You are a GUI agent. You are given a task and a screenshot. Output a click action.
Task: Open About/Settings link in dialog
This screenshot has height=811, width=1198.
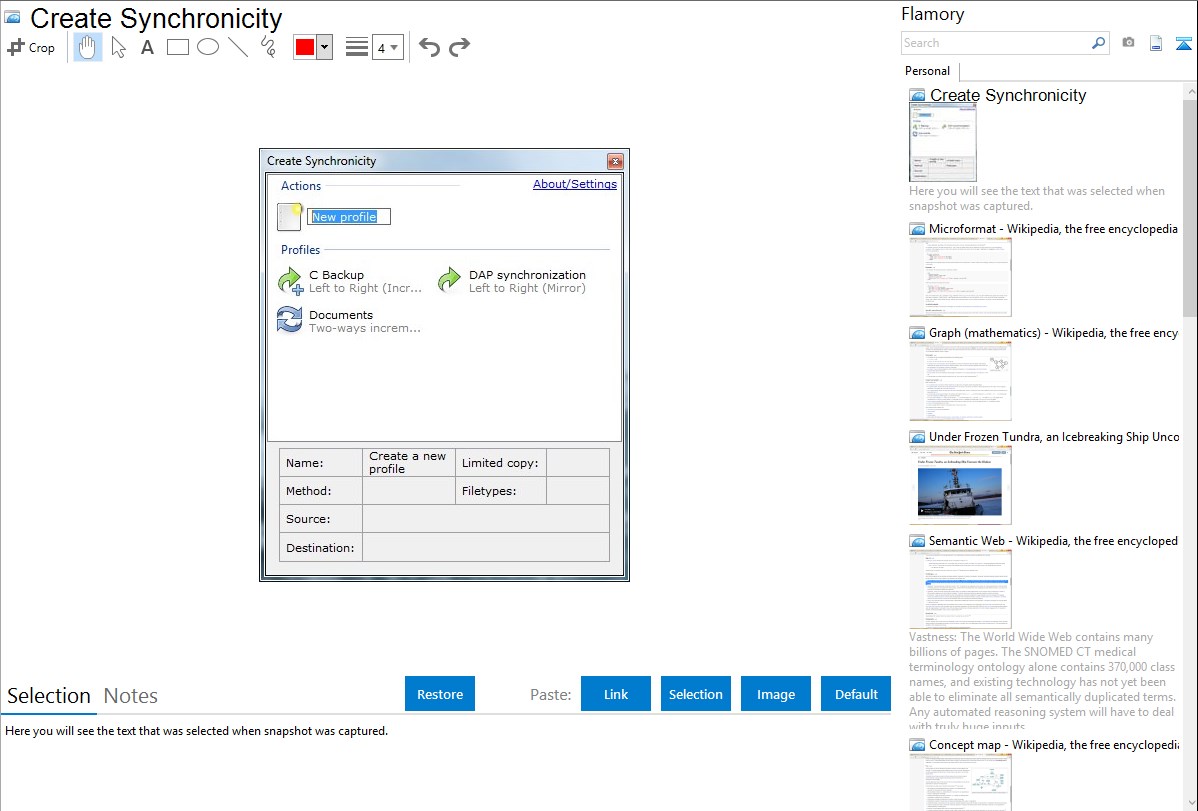(x=575, y=184)
